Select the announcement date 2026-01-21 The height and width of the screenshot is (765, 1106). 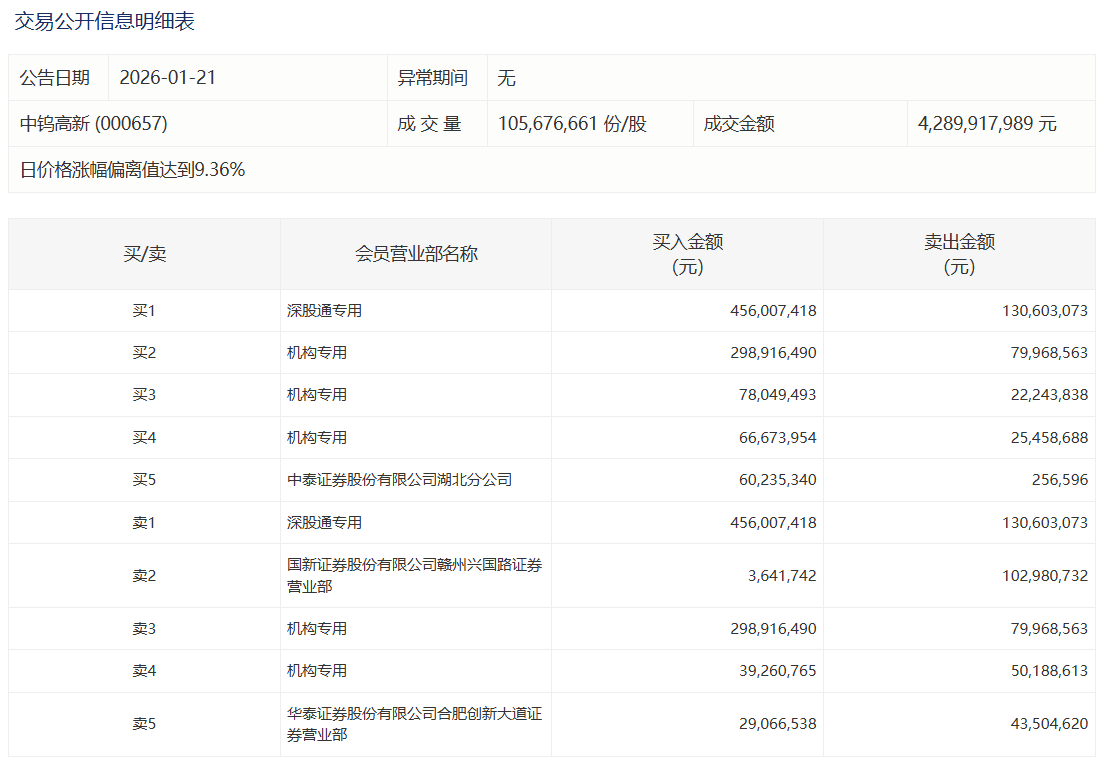coord(168,78)
